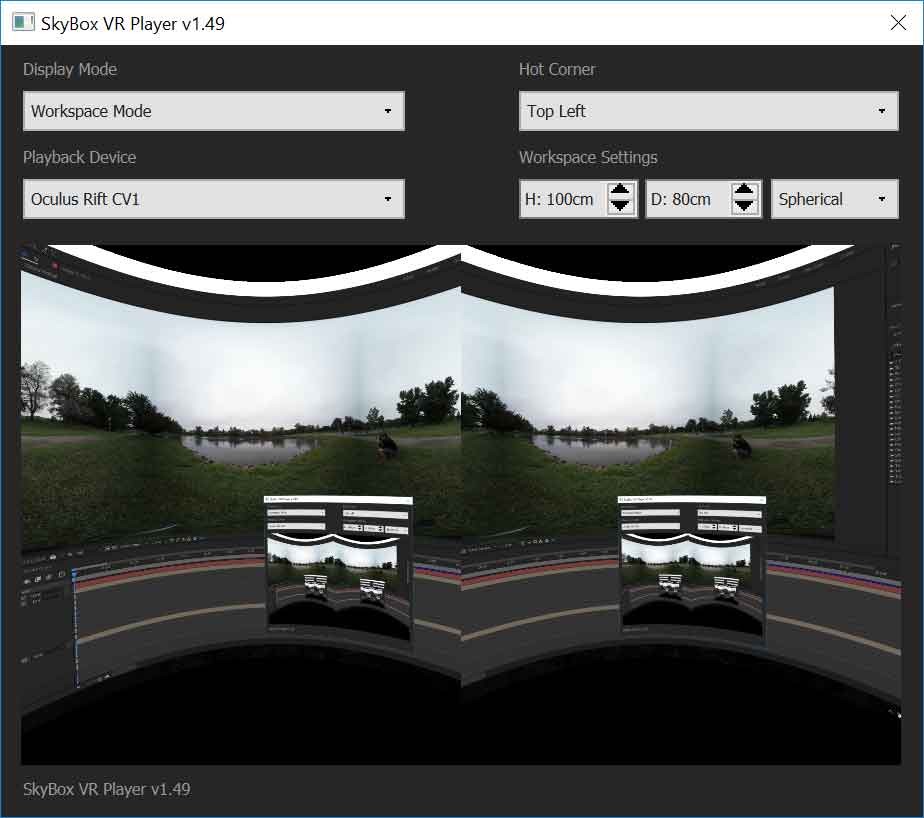Open the Spherical workspace shape dropdown
924x818 pixels.
834,199
